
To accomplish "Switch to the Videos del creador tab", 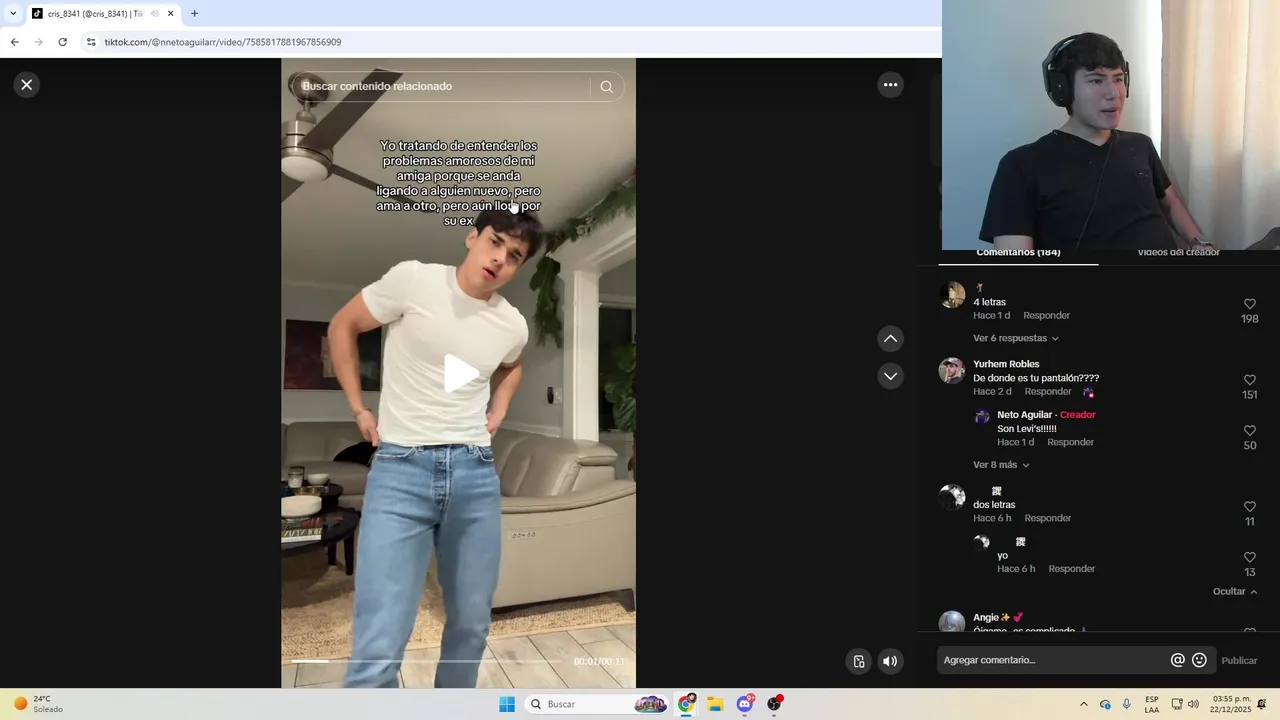I will click(1178, 253).
